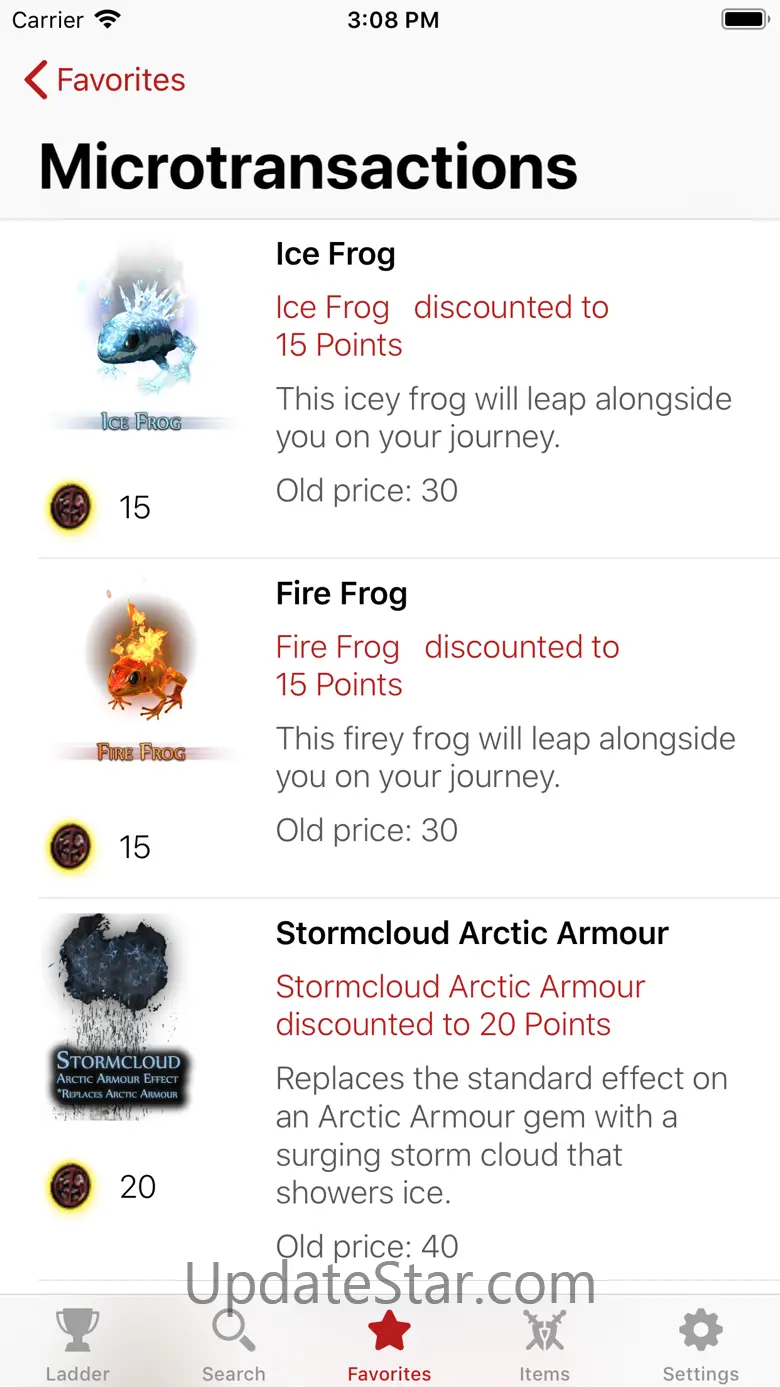780x1387 pixels.
Task: Tap Fire Frog discounted to 15 Points
Action: [x=448, y=666]
